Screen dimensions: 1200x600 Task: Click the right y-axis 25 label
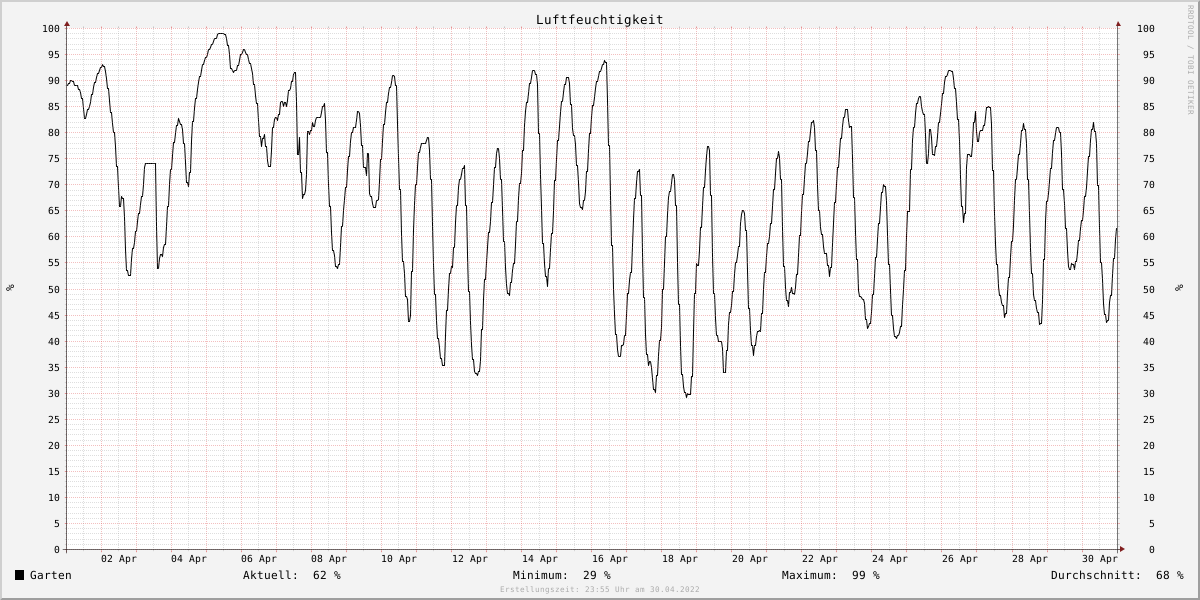1149,420
